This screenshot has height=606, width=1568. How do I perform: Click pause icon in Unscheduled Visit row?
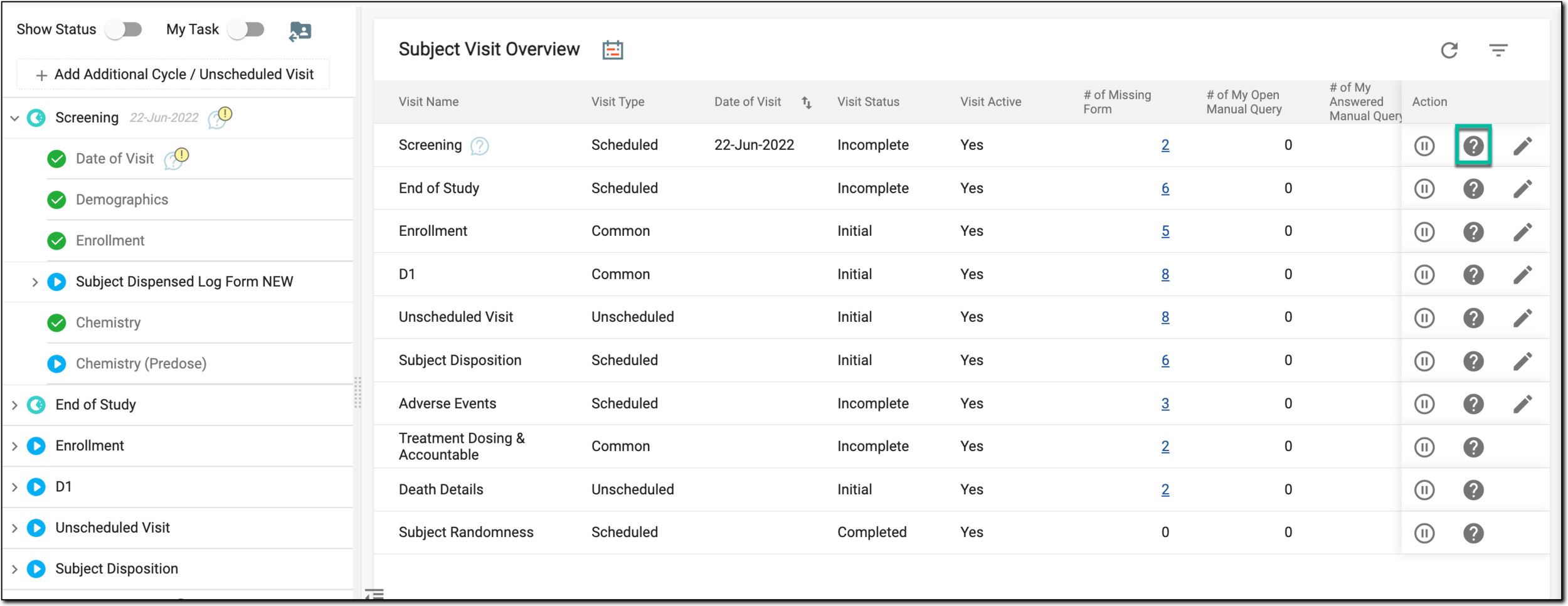point(1424,318)
